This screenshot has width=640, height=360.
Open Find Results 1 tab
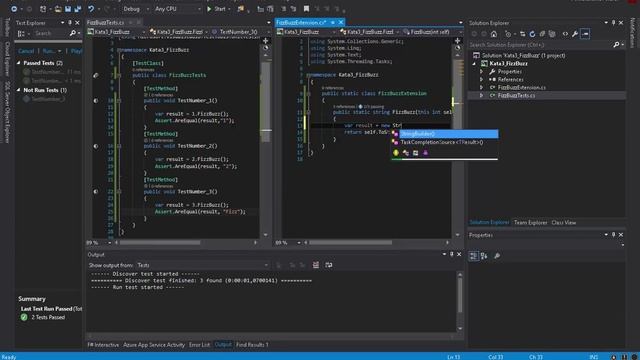click(252, 345)
